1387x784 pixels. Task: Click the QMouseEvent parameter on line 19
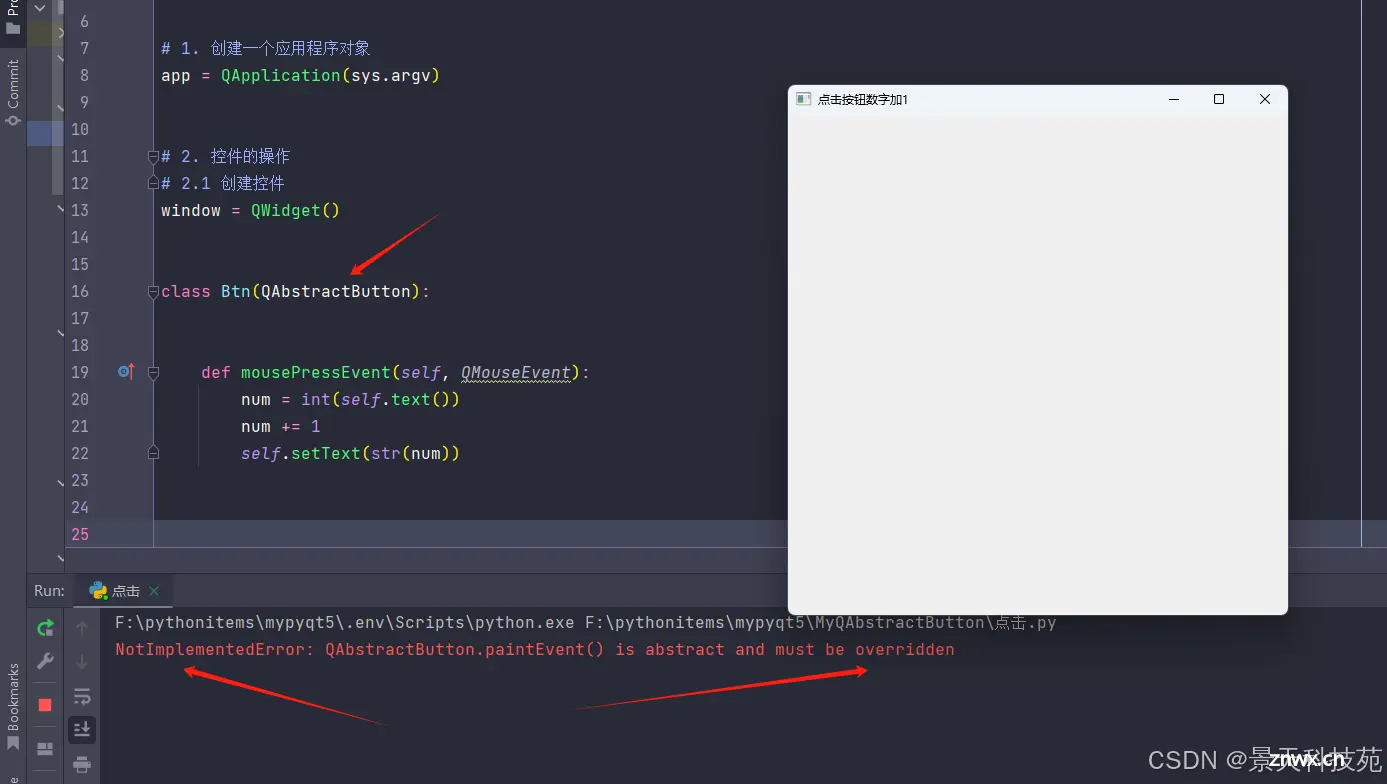[x=516, y=372]
